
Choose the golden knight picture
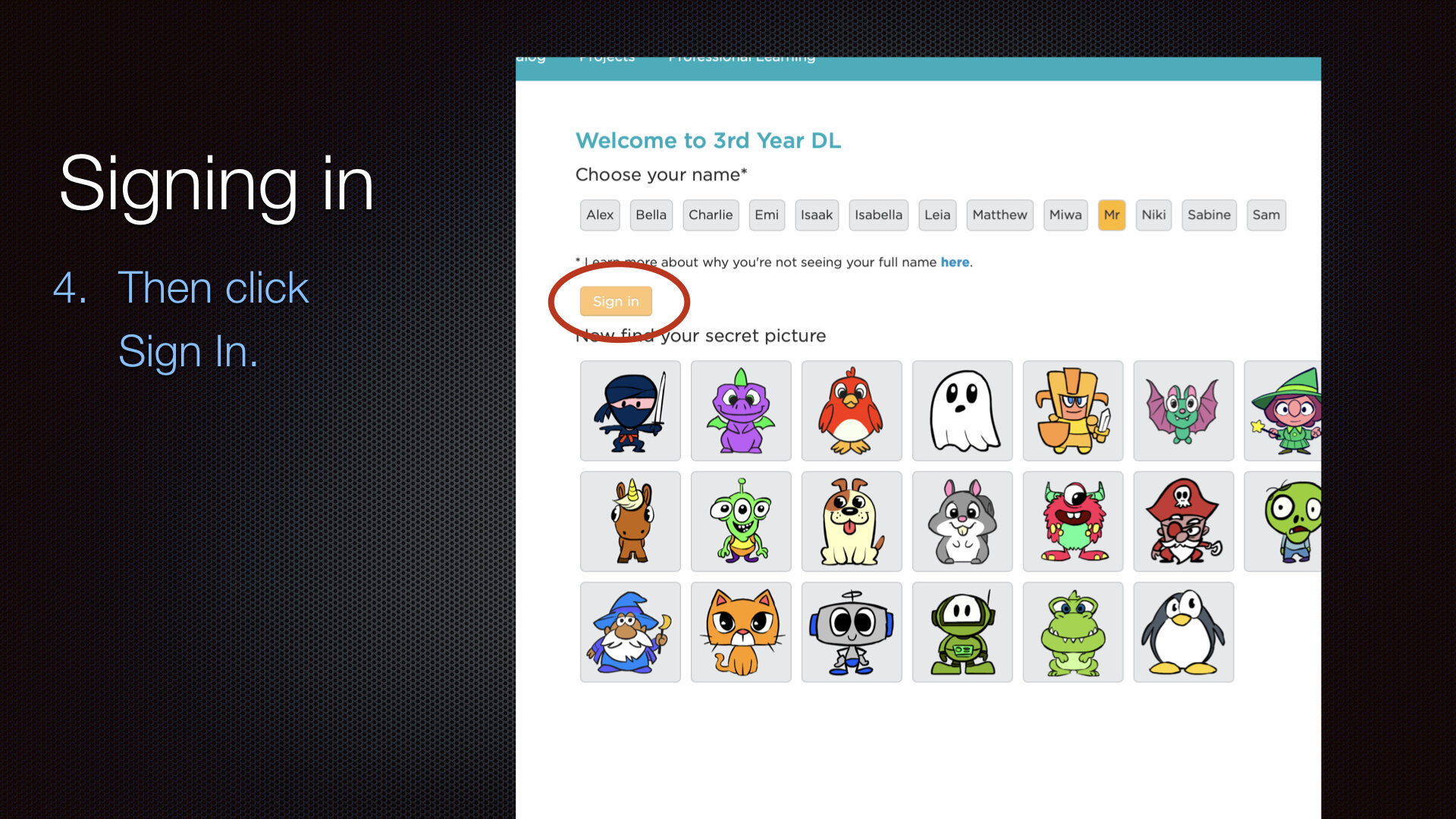(x=1073, y=411)
